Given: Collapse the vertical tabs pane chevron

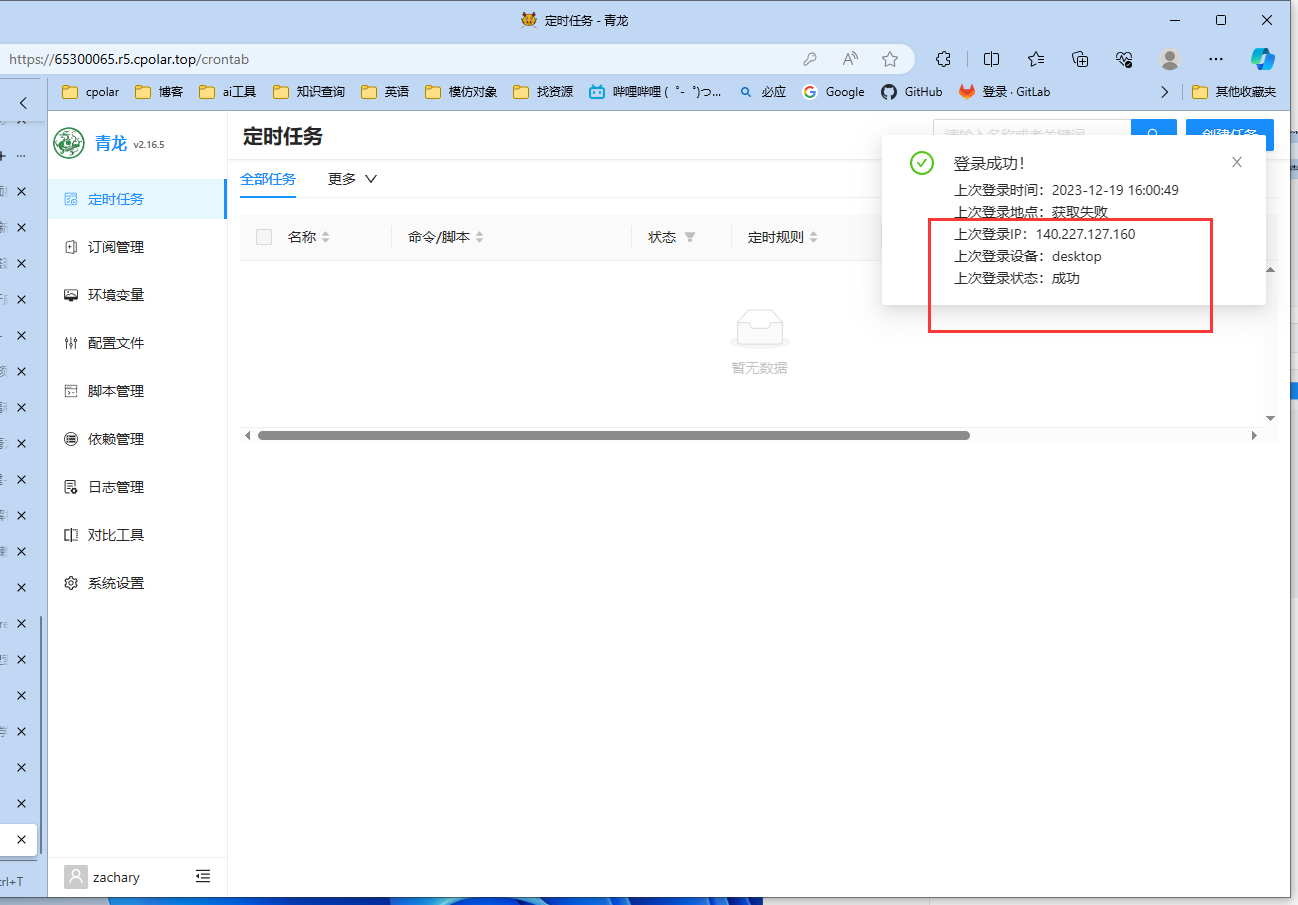Looking at the screenshot, I should (24, 103).
